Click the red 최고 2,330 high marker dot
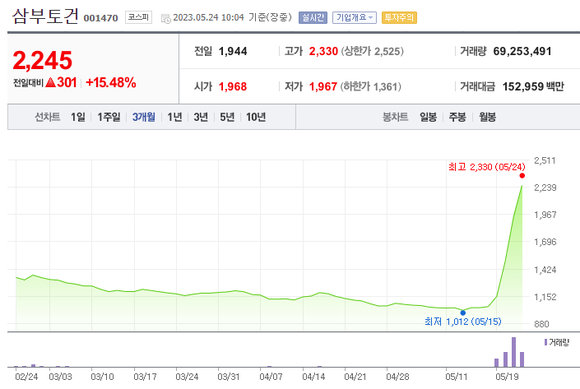 (522, 176)
